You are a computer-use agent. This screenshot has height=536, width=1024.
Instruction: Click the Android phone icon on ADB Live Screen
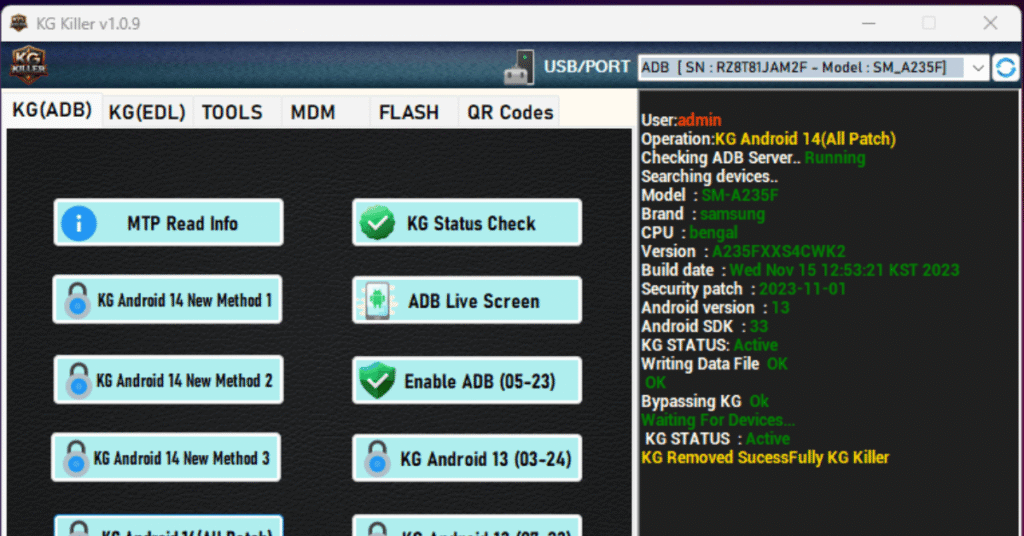pos(377,300)
